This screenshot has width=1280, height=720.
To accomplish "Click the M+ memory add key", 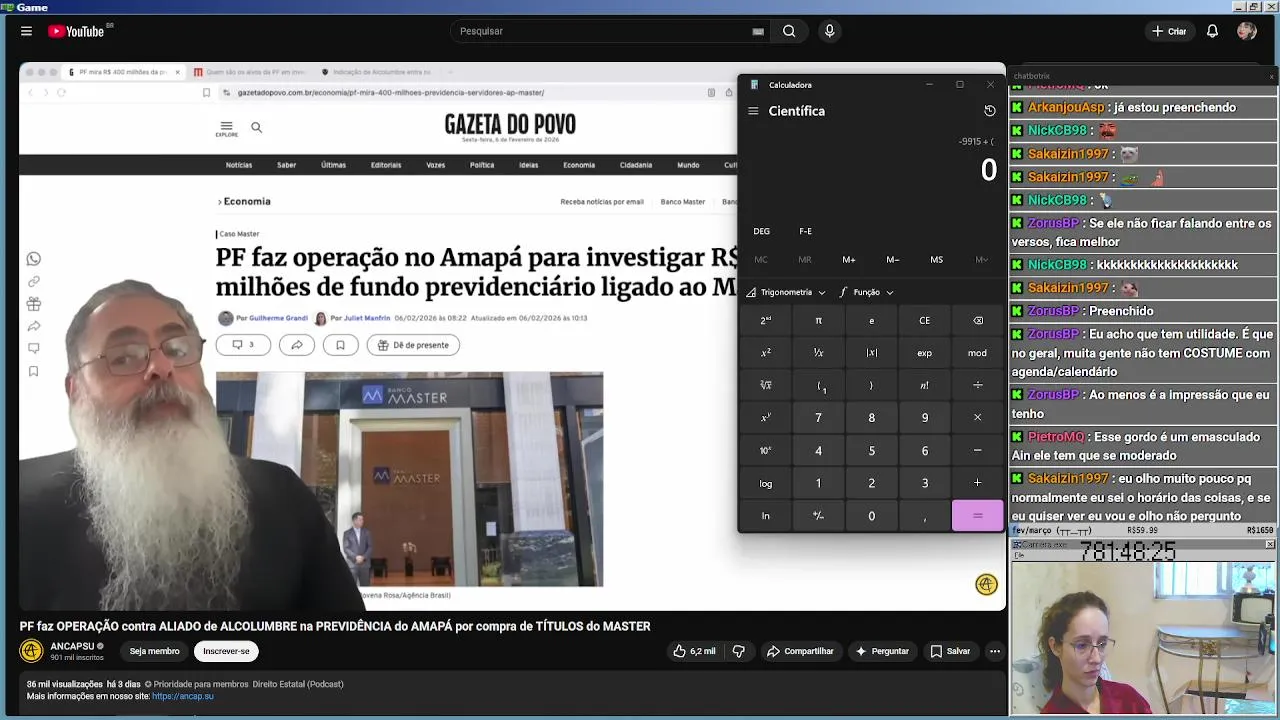I will [849, 259].
